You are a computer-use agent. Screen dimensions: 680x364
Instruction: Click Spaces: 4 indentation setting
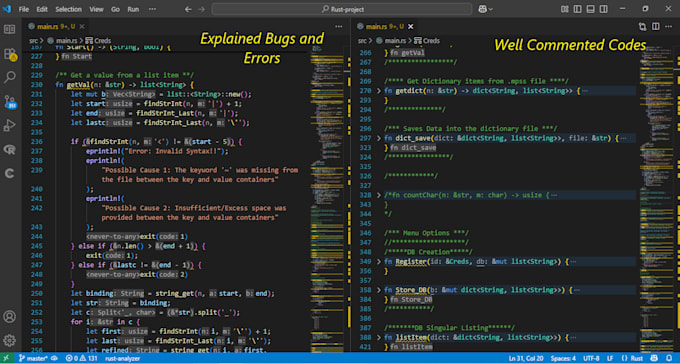[563, 359]
